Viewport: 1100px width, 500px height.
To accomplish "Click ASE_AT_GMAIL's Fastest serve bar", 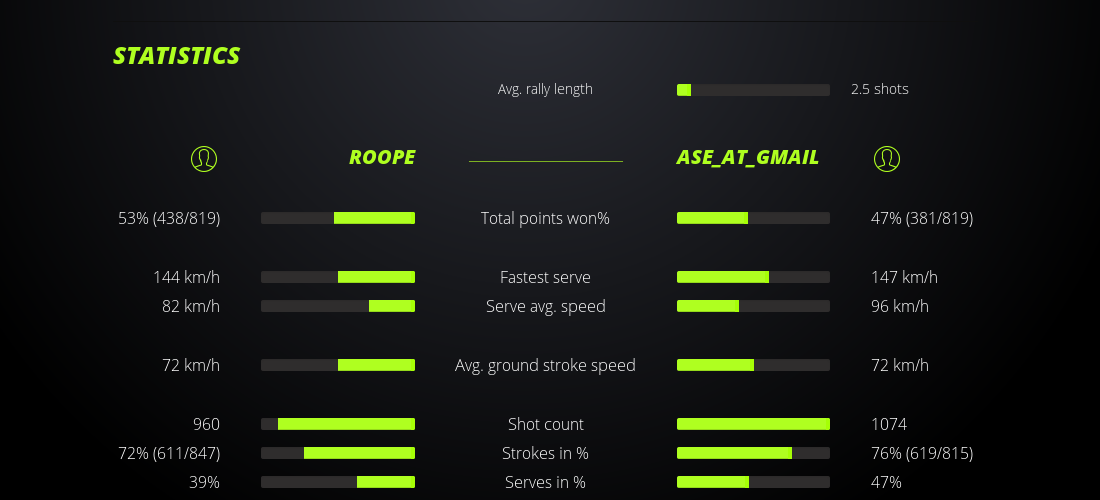I will [753, 277].
